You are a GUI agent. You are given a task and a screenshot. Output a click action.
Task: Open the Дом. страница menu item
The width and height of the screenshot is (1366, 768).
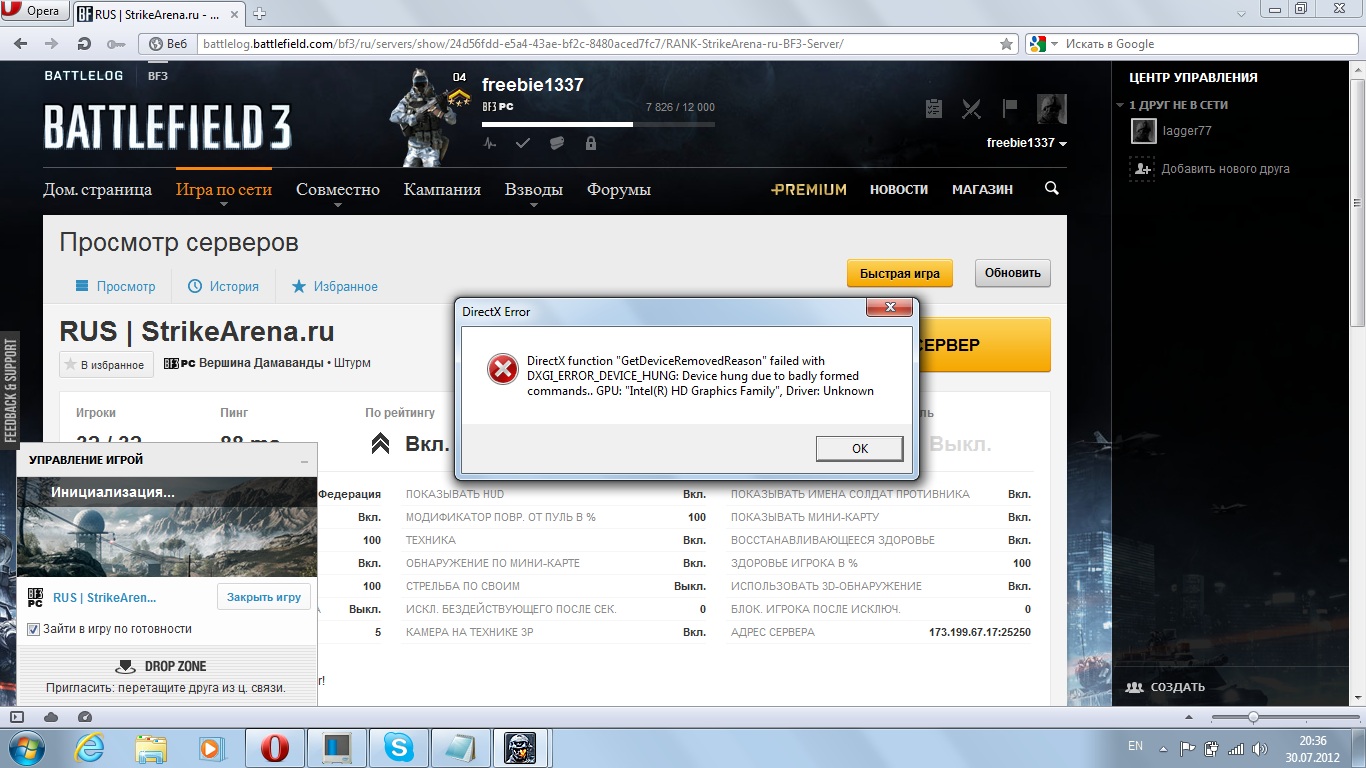[97, 189]
